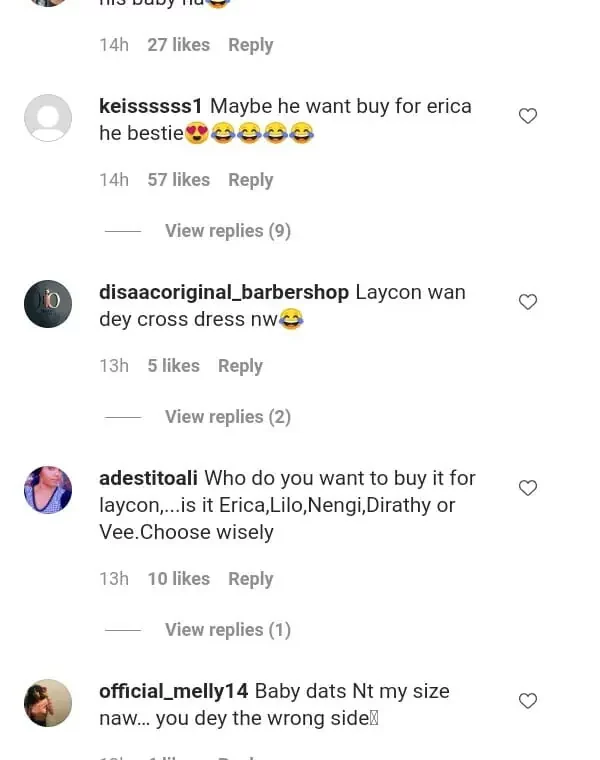Go to official_melly14's profile via username
Image resolution: width=600 pixels, height=760 pixels.
[173, 691]
